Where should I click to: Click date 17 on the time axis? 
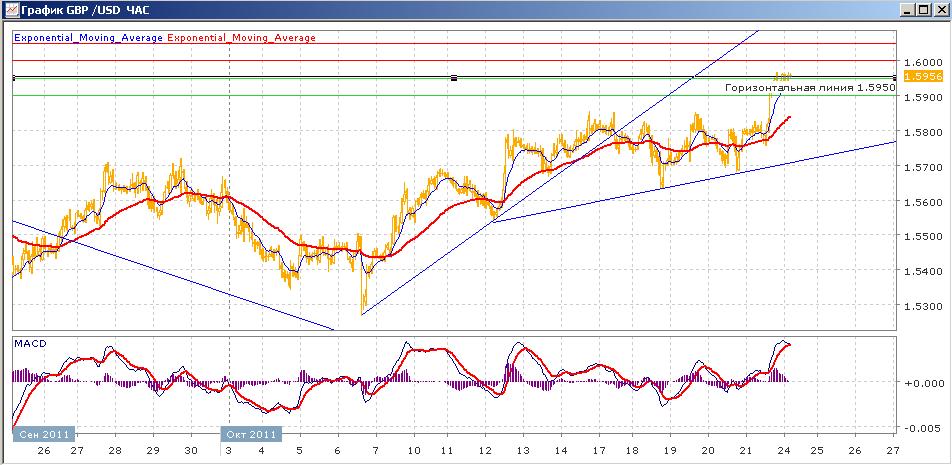tap(599, 451)
